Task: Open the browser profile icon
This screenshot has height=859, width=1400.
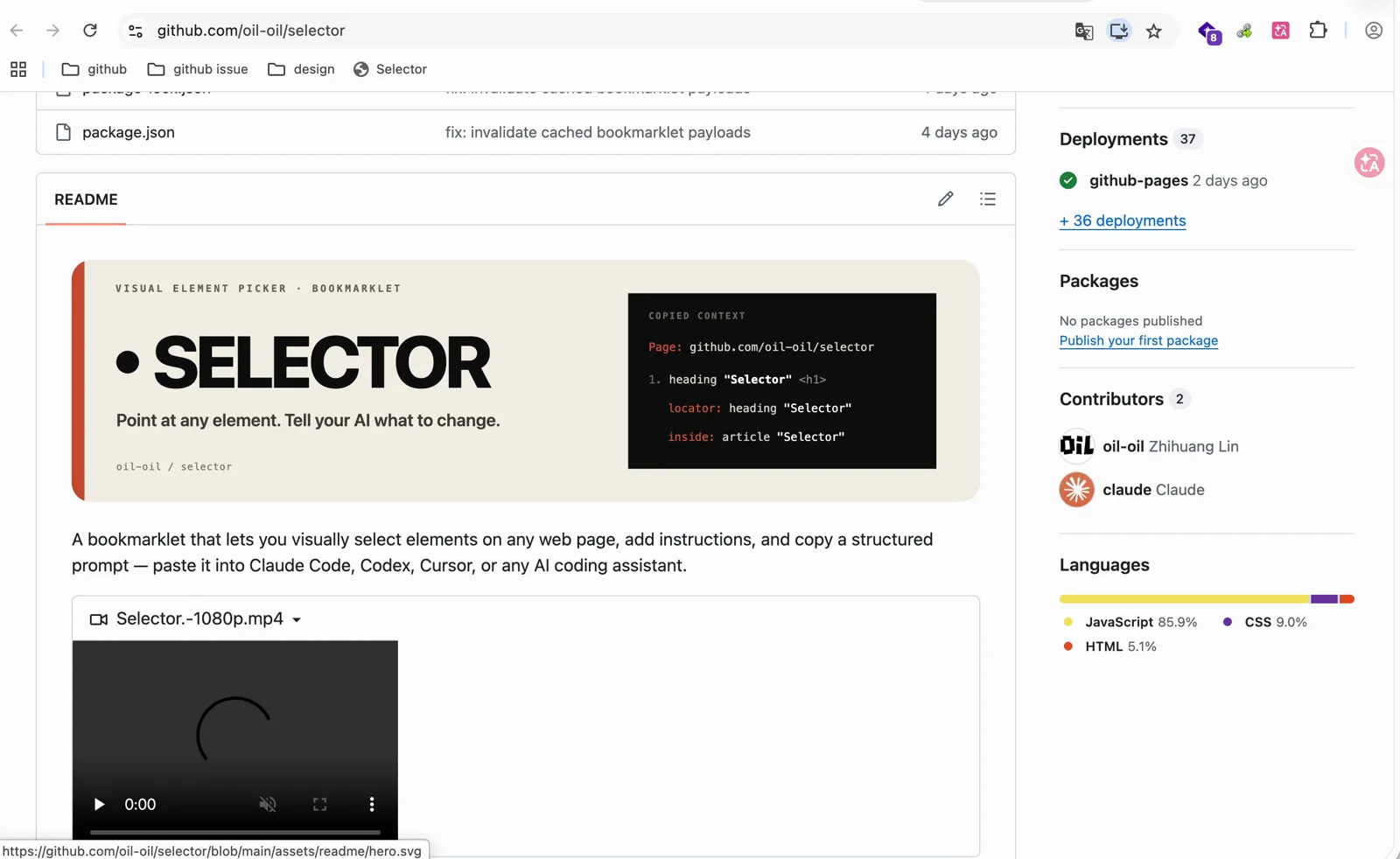Action: 1374,31
